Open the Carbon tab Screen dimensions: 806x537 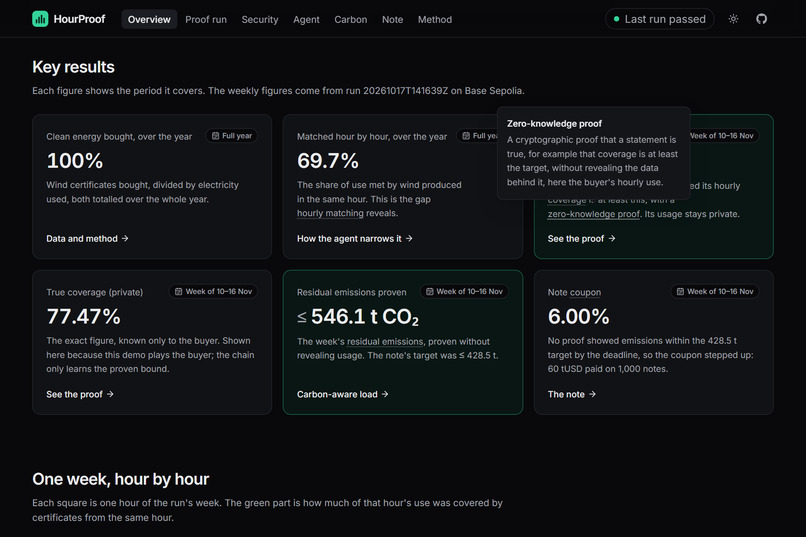click(x=351, y=20)
